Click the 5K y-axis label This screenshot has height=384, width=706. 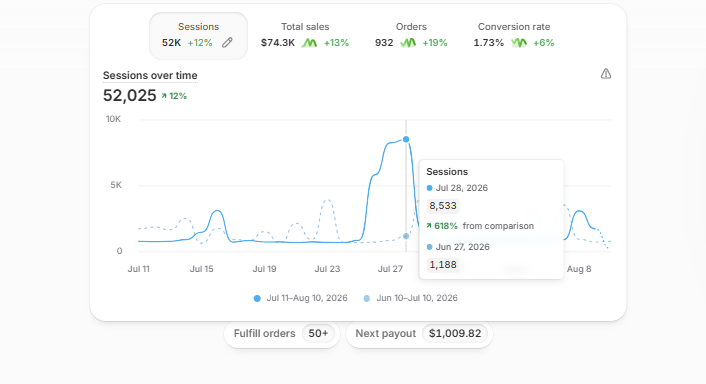coord(116,185)
